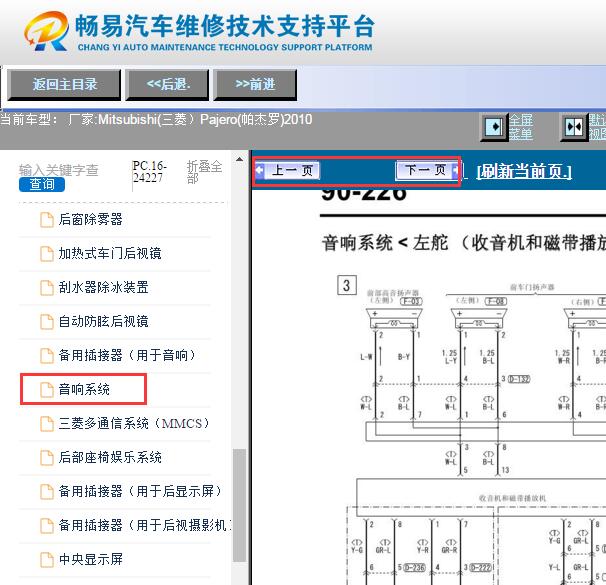This screenshot has height=585, width=606.
Task: Click the current vehicle model text
Action: click(156, 120)
